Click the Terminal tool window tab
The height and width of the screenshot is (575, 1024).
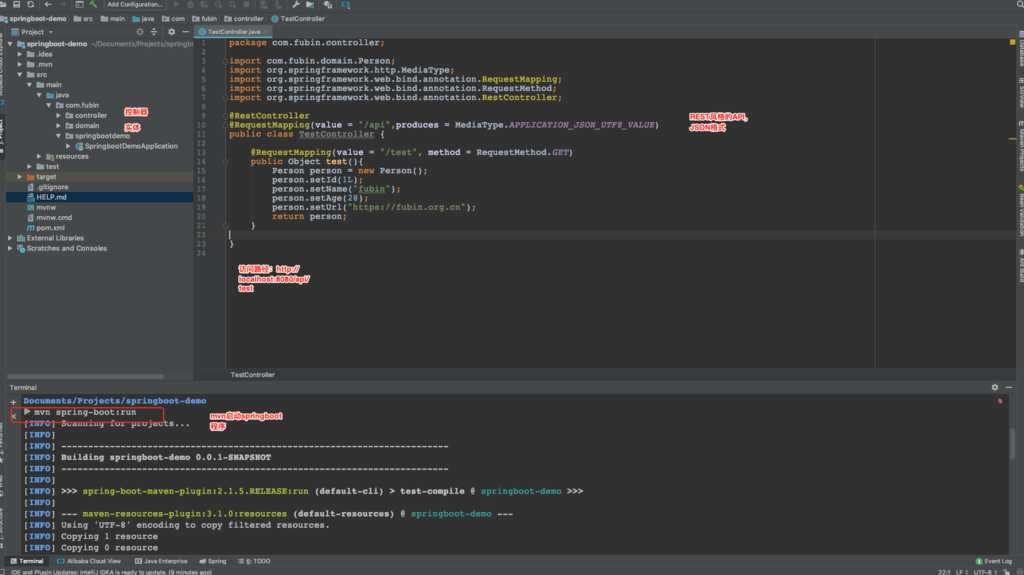point(27,561)
